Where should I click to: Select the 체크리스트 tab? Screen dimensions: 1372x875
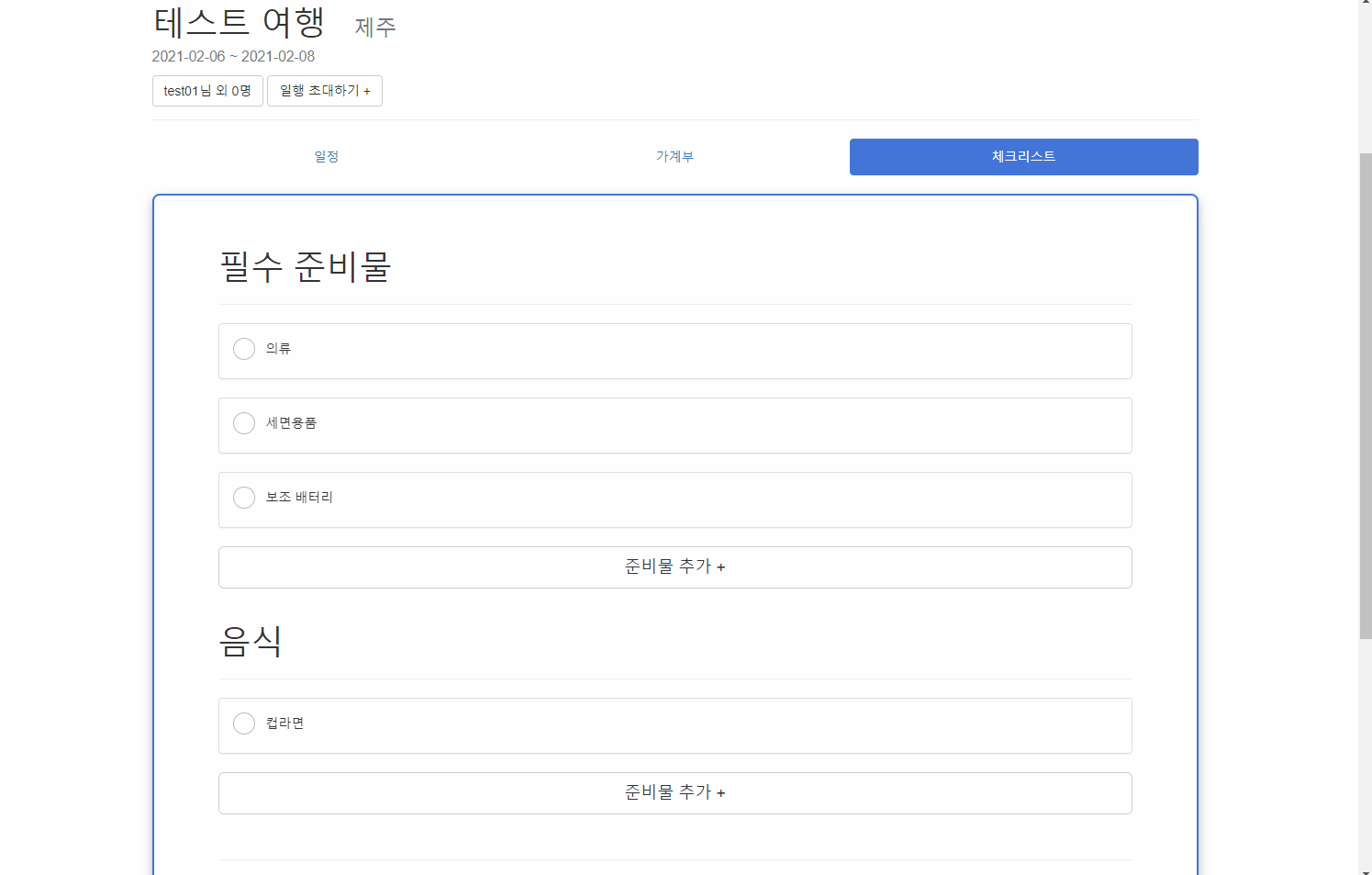pos(1024,157)
